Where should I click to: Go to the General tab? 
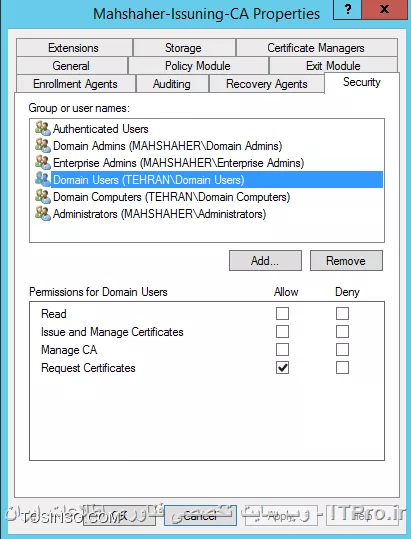71,66
